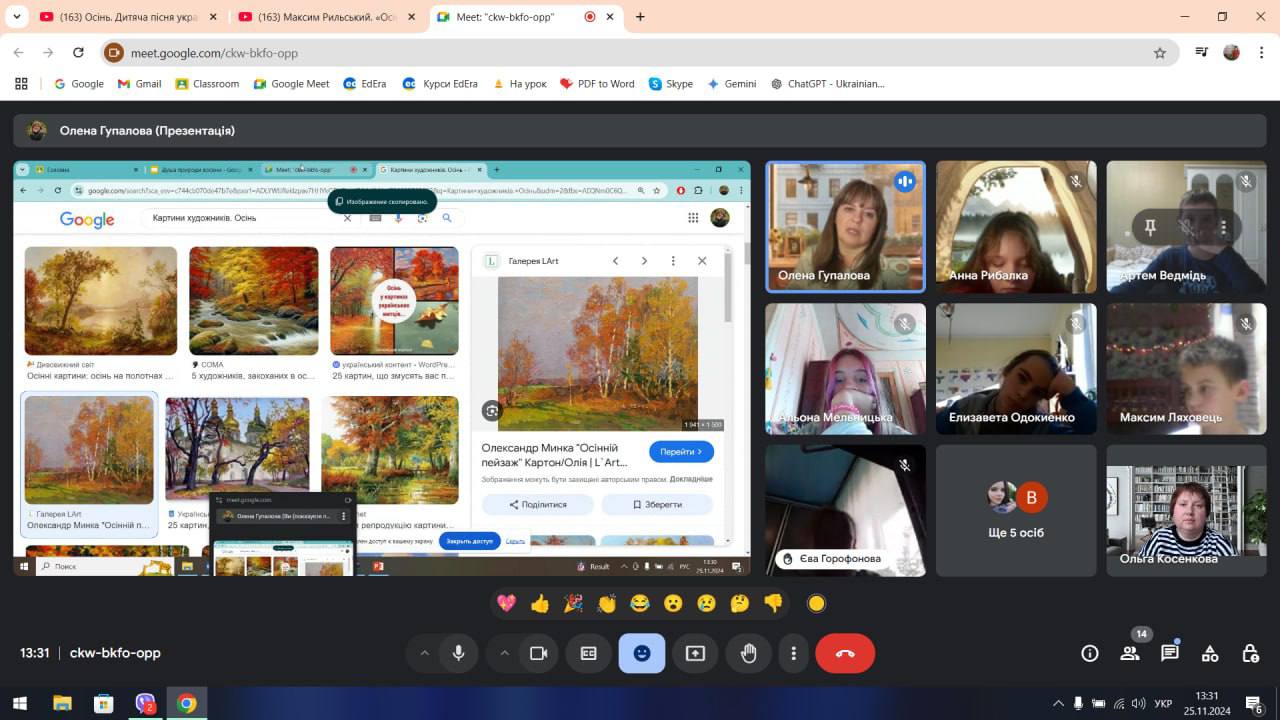Click the present screen icon

click(x=695, y=653)
